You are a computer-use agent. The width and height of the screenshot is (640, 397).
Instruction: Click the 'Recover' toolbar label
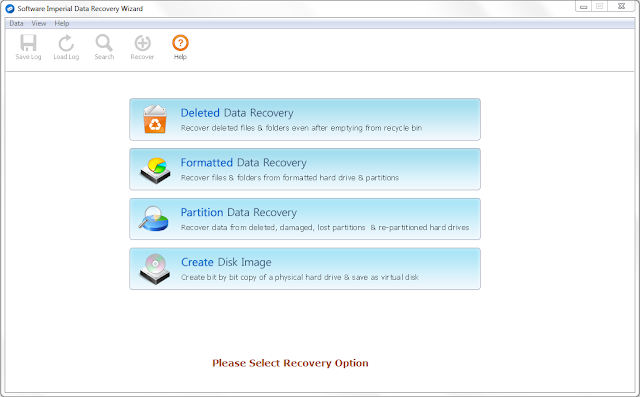pyautogui.click(x=142, y=57)
